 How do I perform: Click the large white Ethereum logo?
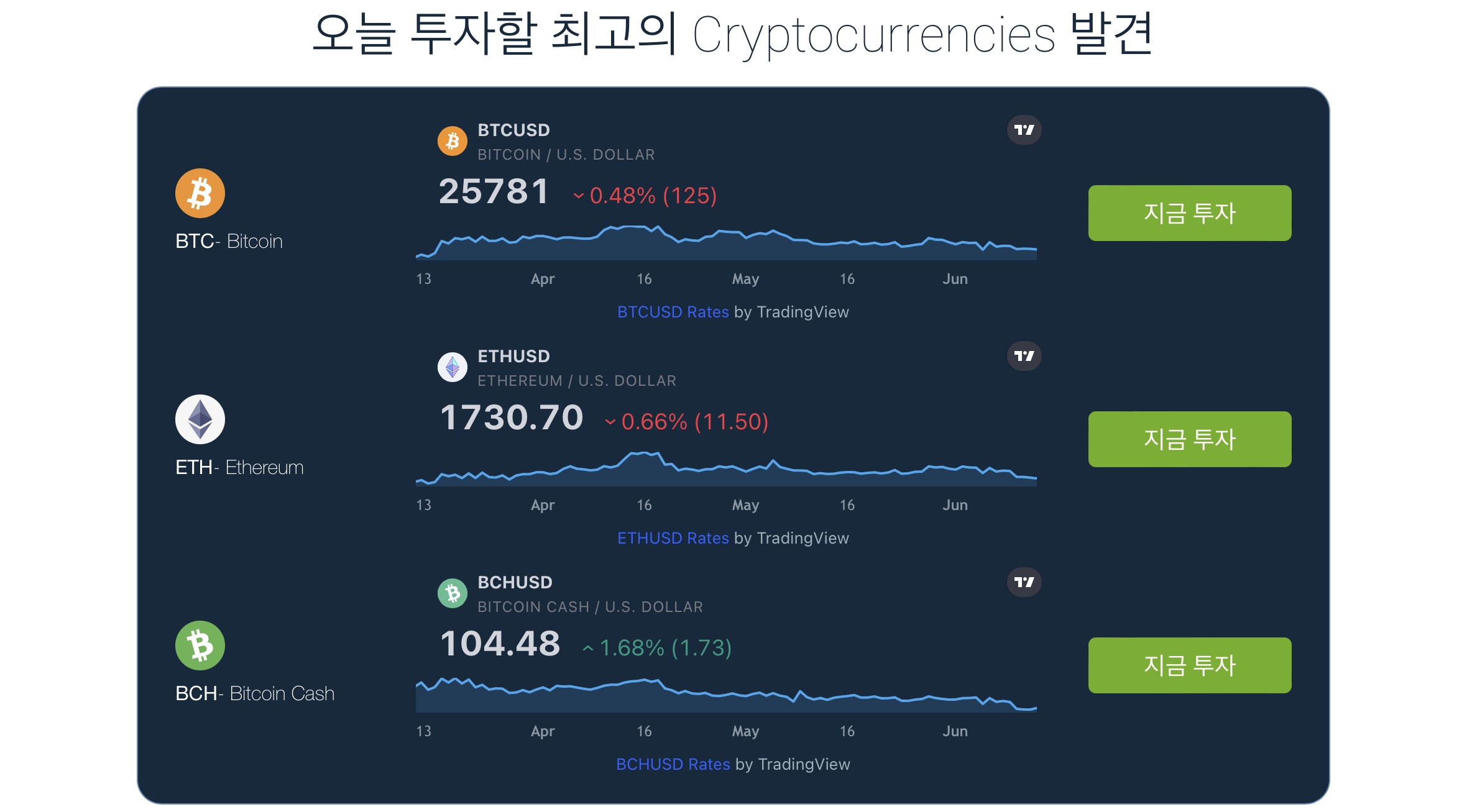(x=200, y=419)
